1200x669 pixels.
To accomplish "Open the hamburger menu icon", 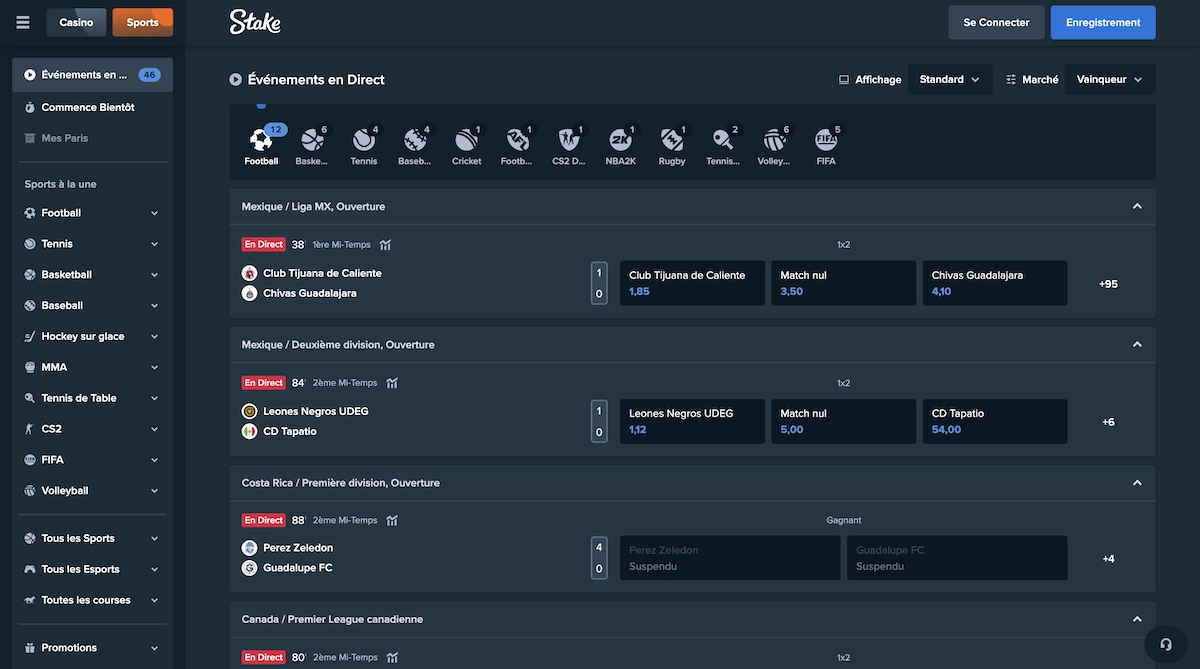I will 23,22.
